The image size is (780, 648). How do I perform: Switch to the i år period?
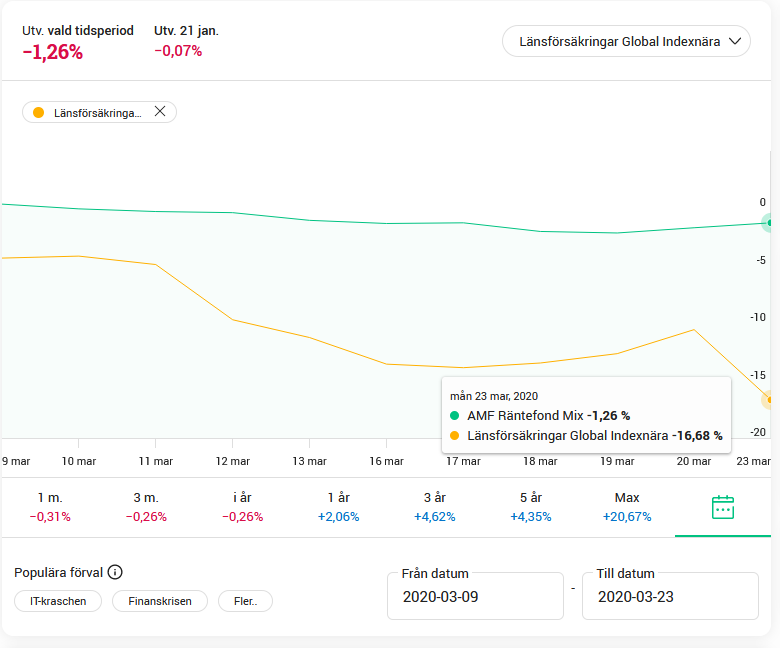pyautogui.click(x=242, y=507)
